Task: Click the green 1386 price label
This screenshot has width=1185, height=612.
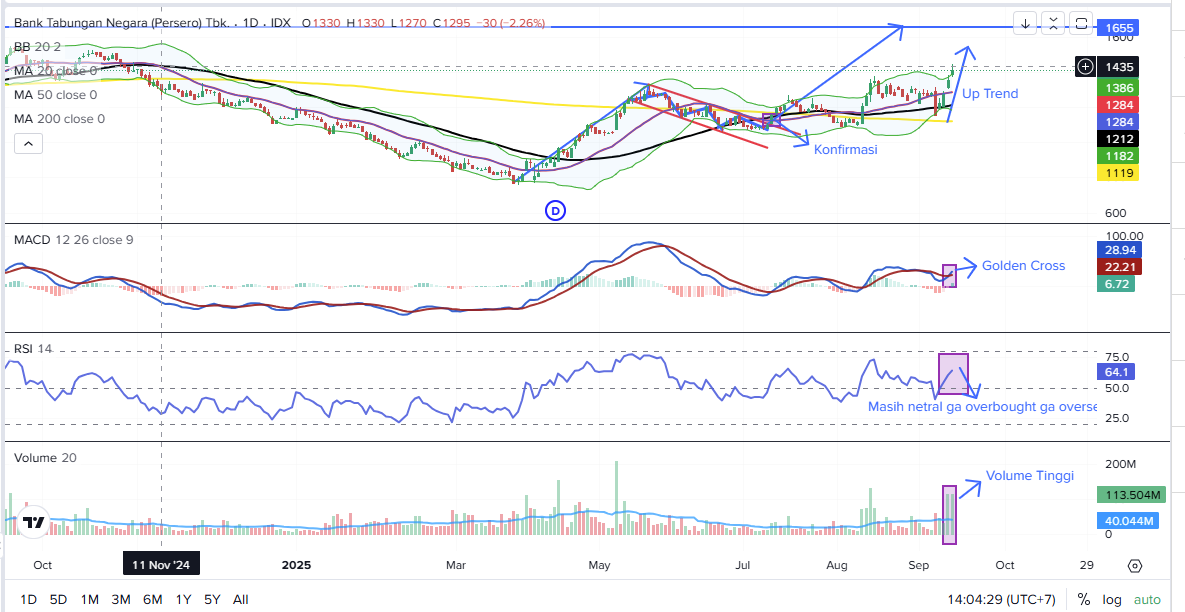Action: (x=1118, y=88)
